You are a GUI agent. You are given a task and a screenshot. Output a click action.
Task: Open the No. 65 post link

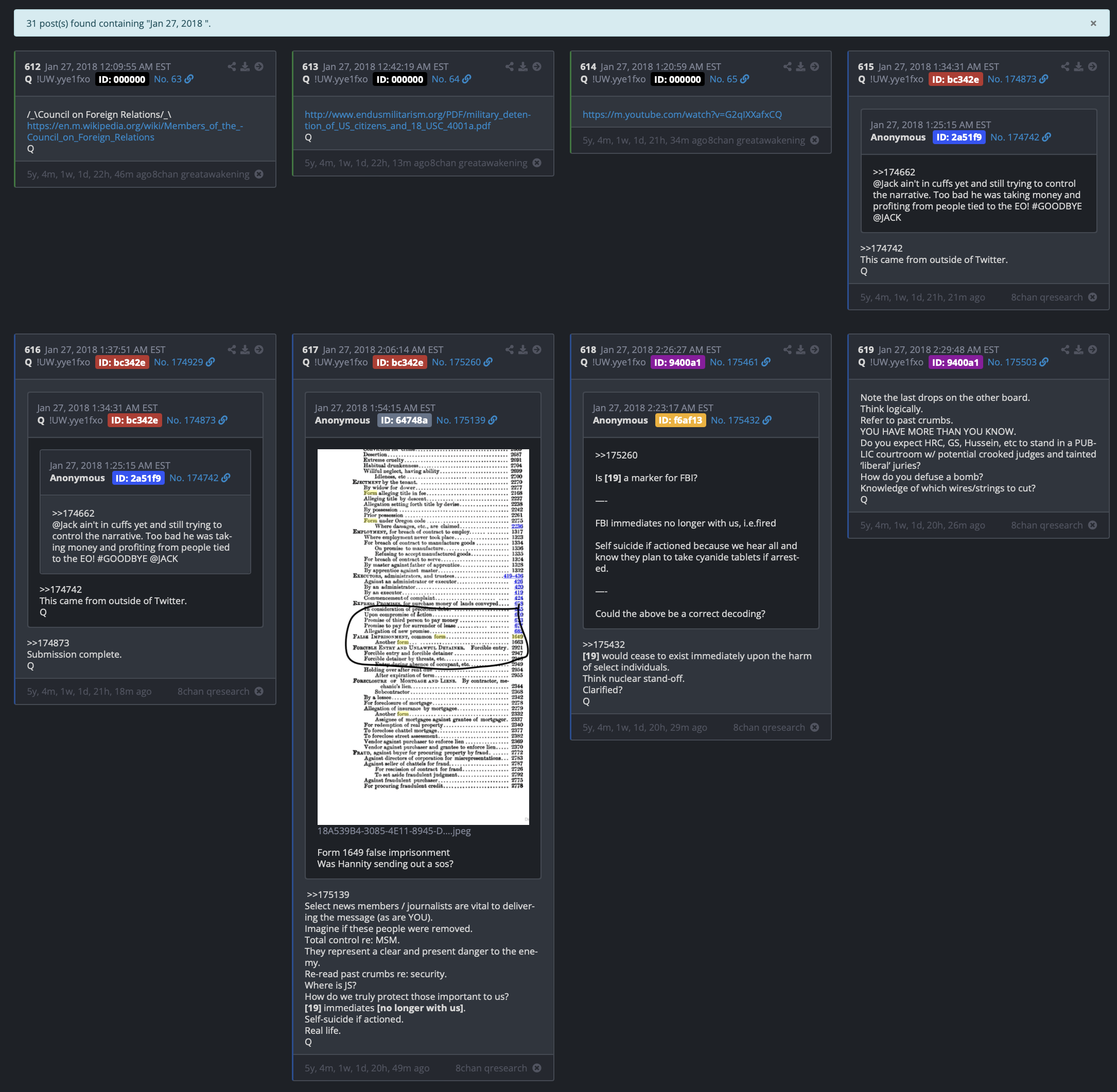tap(728, 79)
